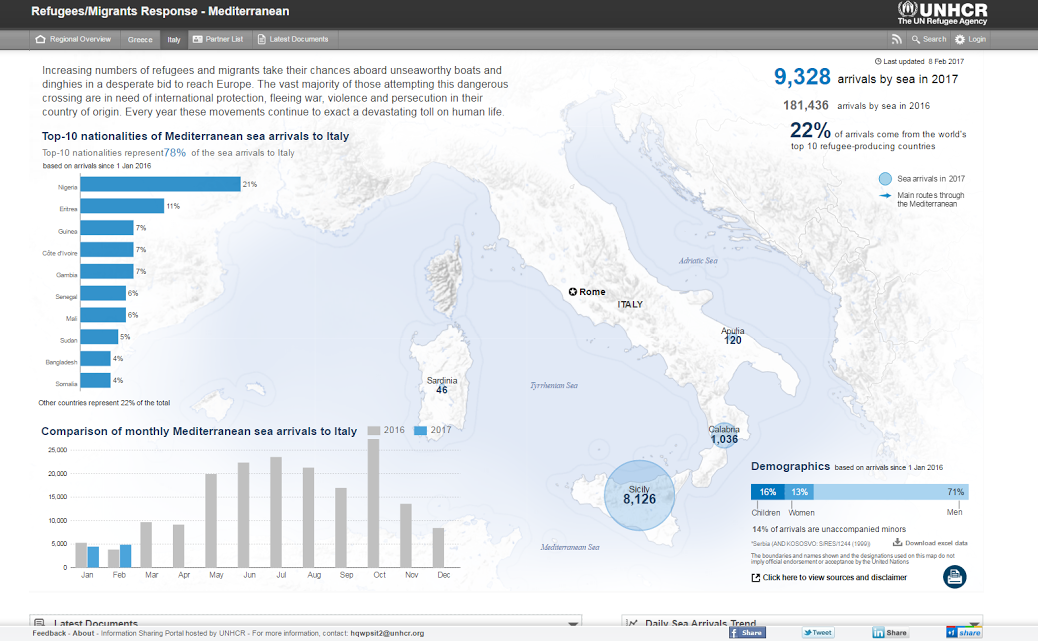Click to view sources and disclaimer
Viewport: 1038px width, 641px height.
point(834,577)
